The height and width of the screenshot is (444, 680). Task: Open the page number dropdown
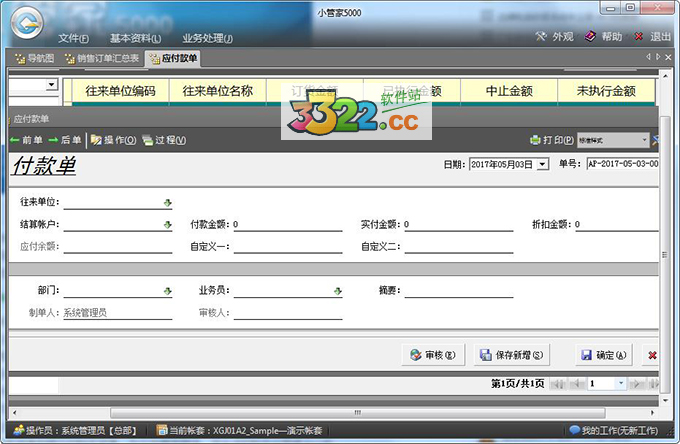[x=621, y=383]
